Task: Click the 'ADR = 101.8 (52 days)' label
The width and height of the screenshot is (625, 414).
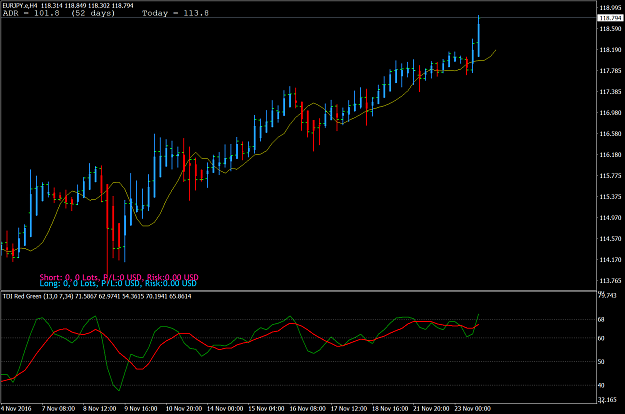Action: 59,13
